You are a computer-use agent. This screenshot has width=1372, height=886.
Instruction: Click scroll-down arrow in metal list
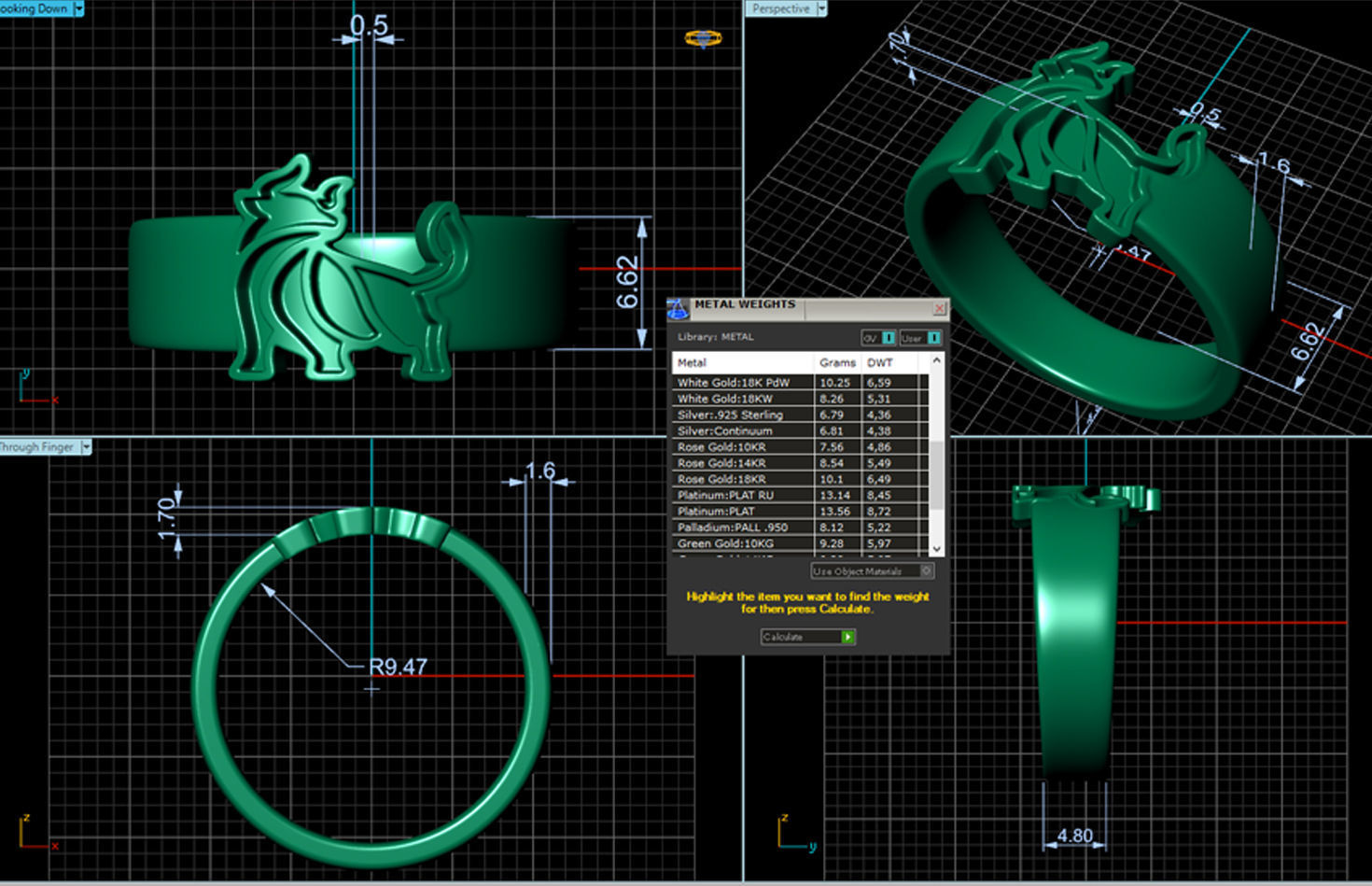pos(937,549)
